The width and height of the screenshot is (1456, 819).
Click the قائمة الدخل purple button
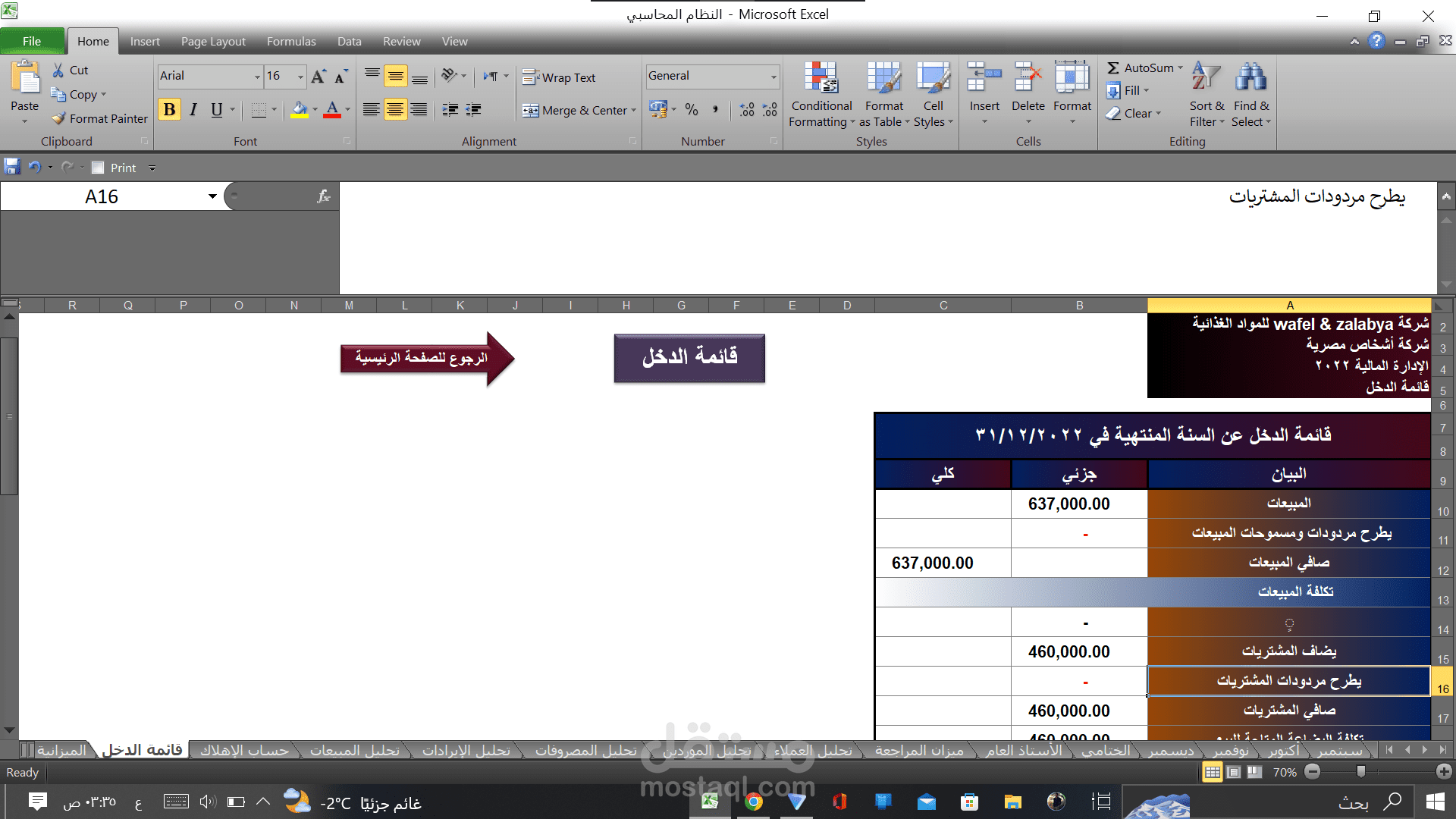(x=689, y=357)
